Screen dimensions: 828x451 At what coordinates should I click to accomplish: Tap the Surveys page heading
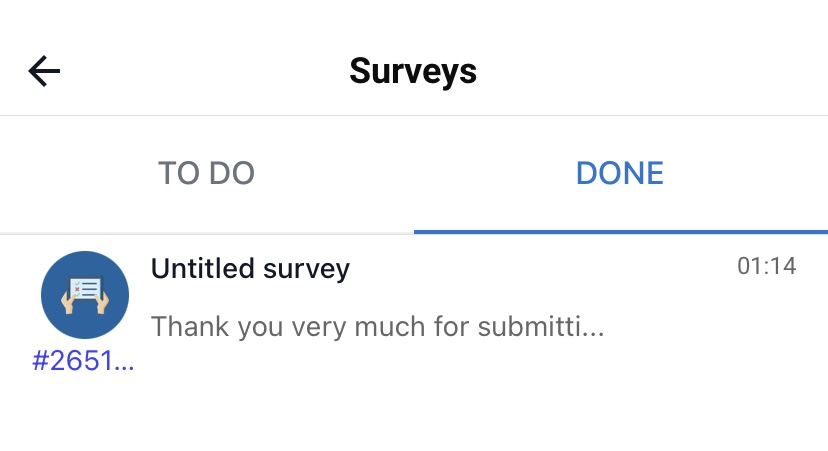pyautogui.click(x=413, y=71)
